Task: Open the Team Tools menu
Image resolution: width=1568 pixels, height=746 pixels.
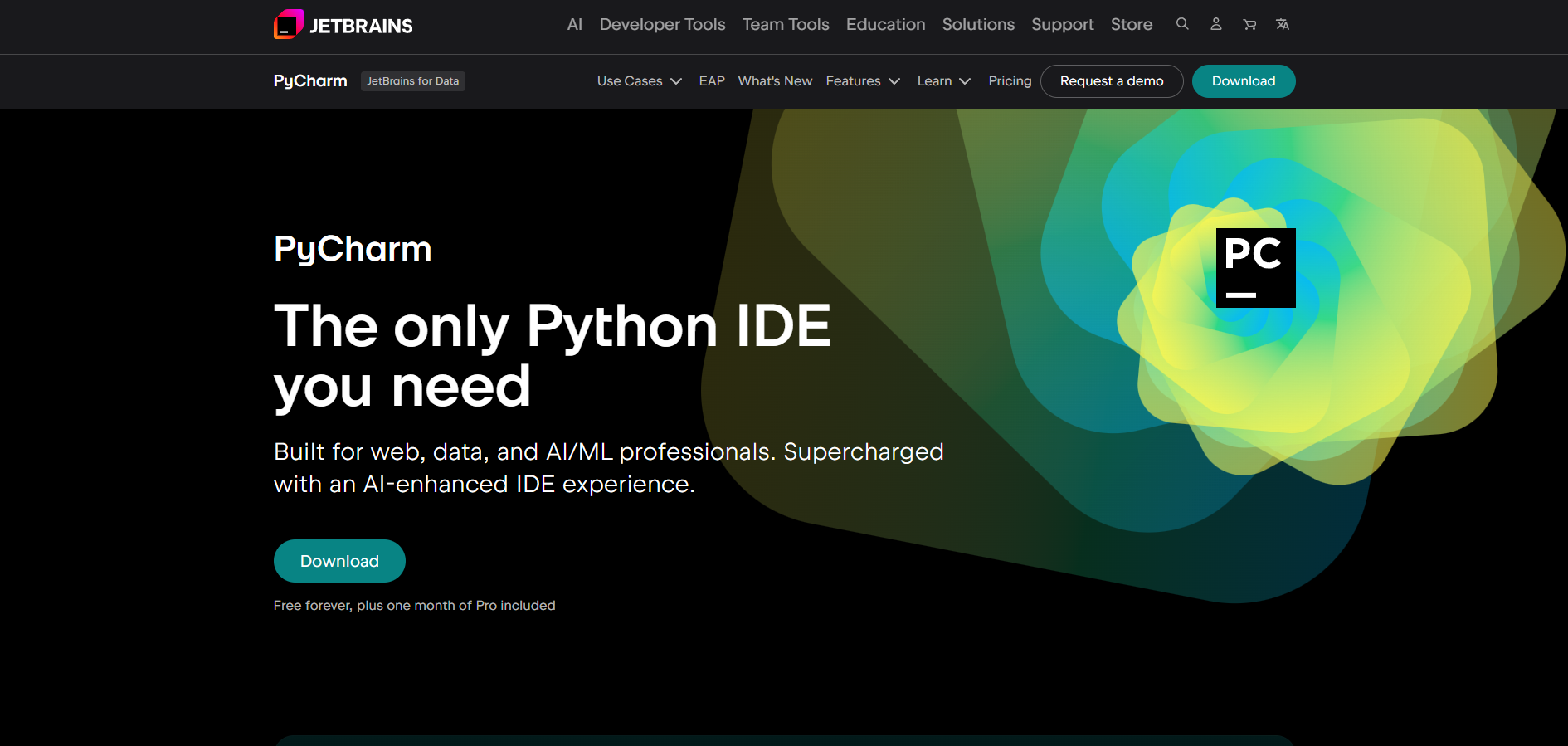Action: [785, 25]
